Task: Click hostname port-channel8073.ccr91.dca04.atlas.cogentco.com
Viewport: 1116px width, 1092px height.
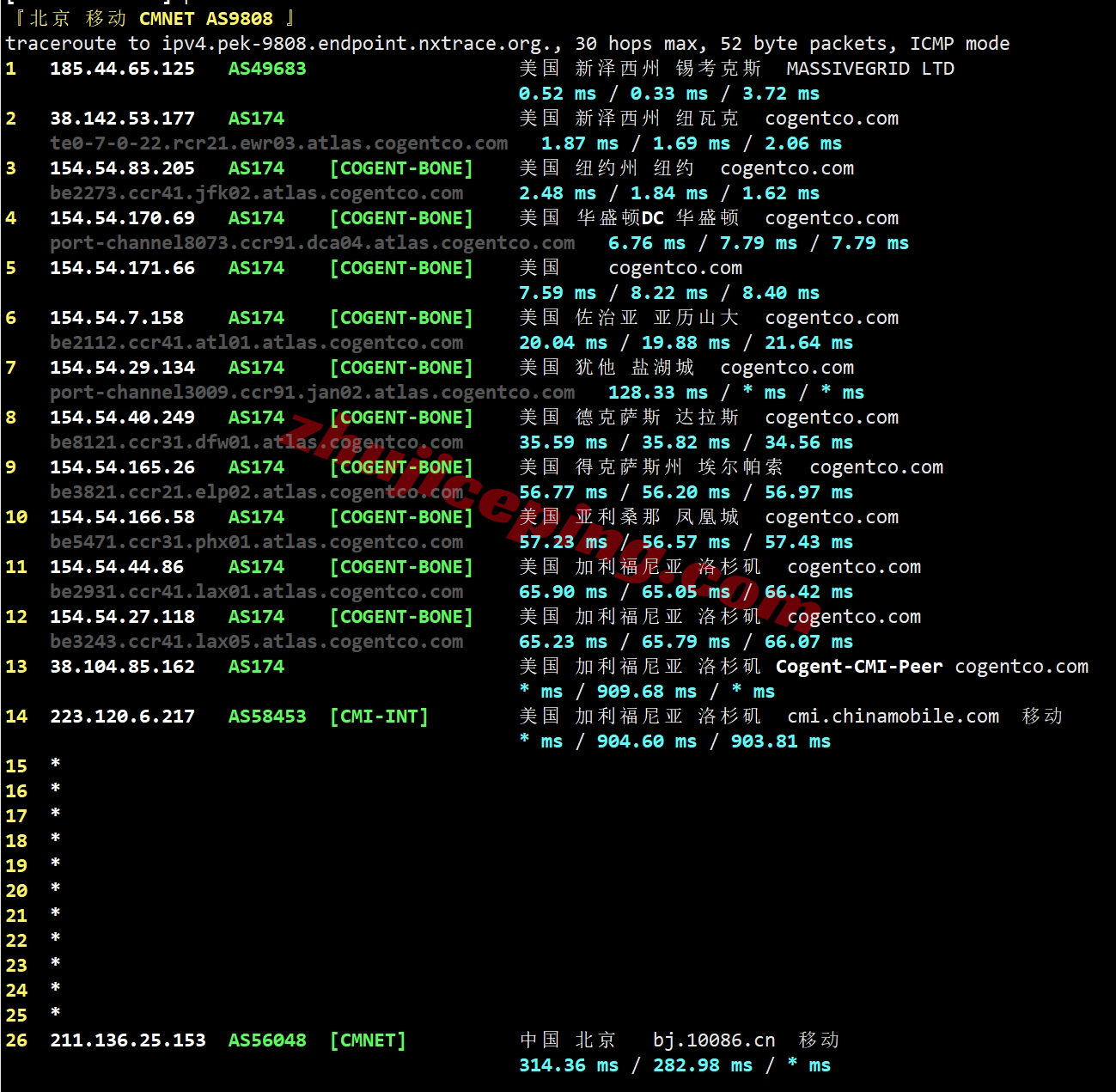Action: 312,243
